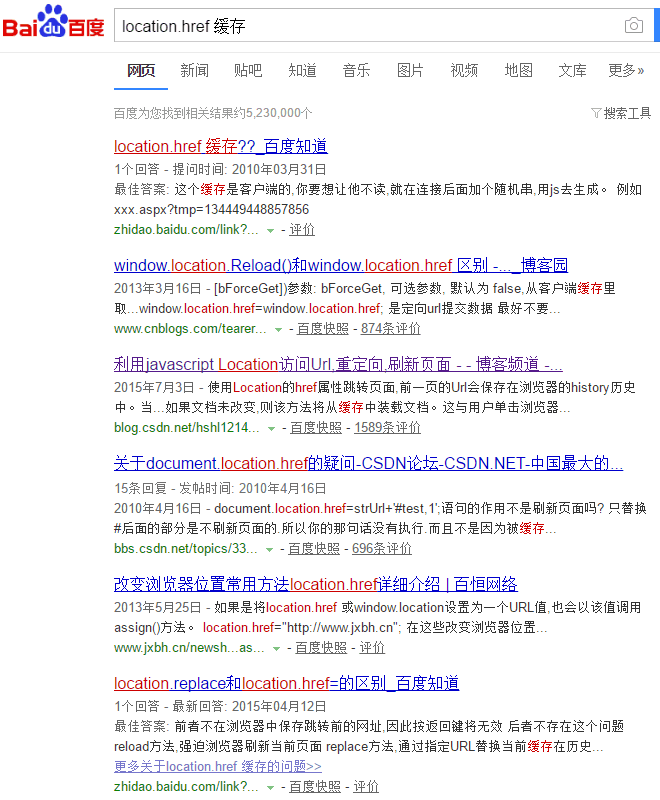Image resolution: width=660 pixels, height=800 pixels.
Task: Expand dropdown arrow next to www.jxbh.cn result
Action: (276, 648)
